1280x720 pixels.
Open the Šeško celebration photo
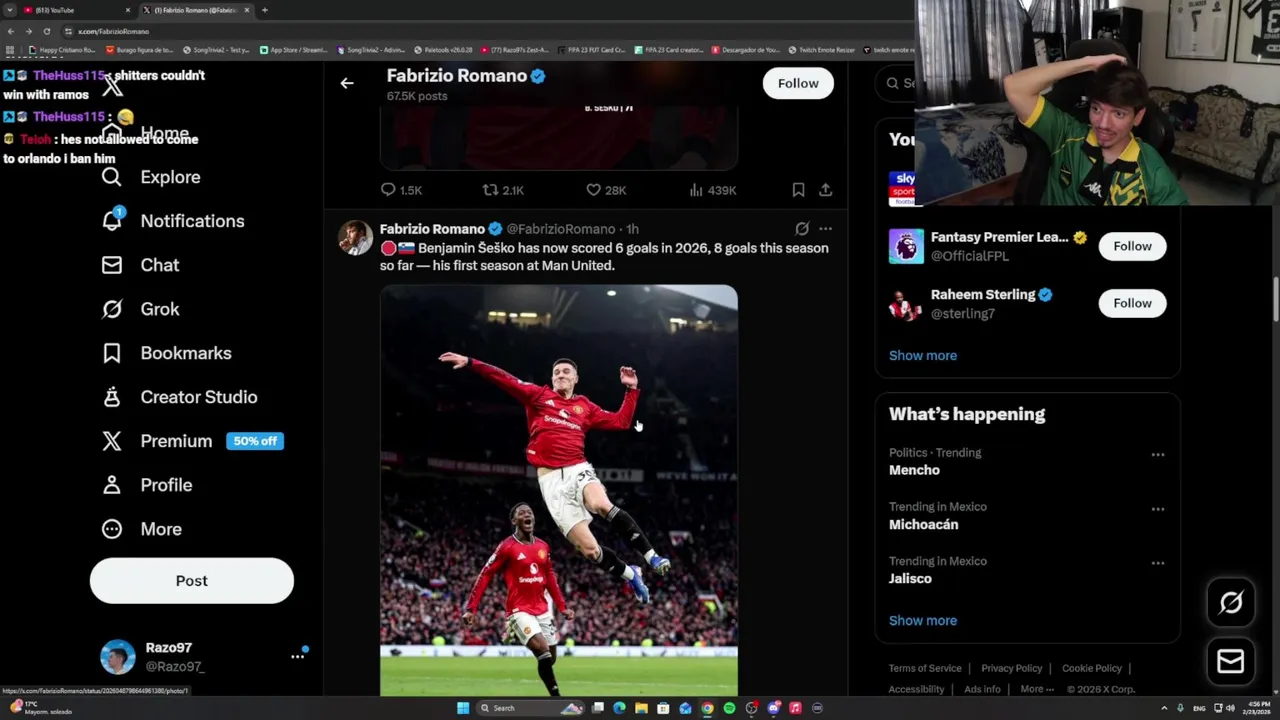(559, 490)
